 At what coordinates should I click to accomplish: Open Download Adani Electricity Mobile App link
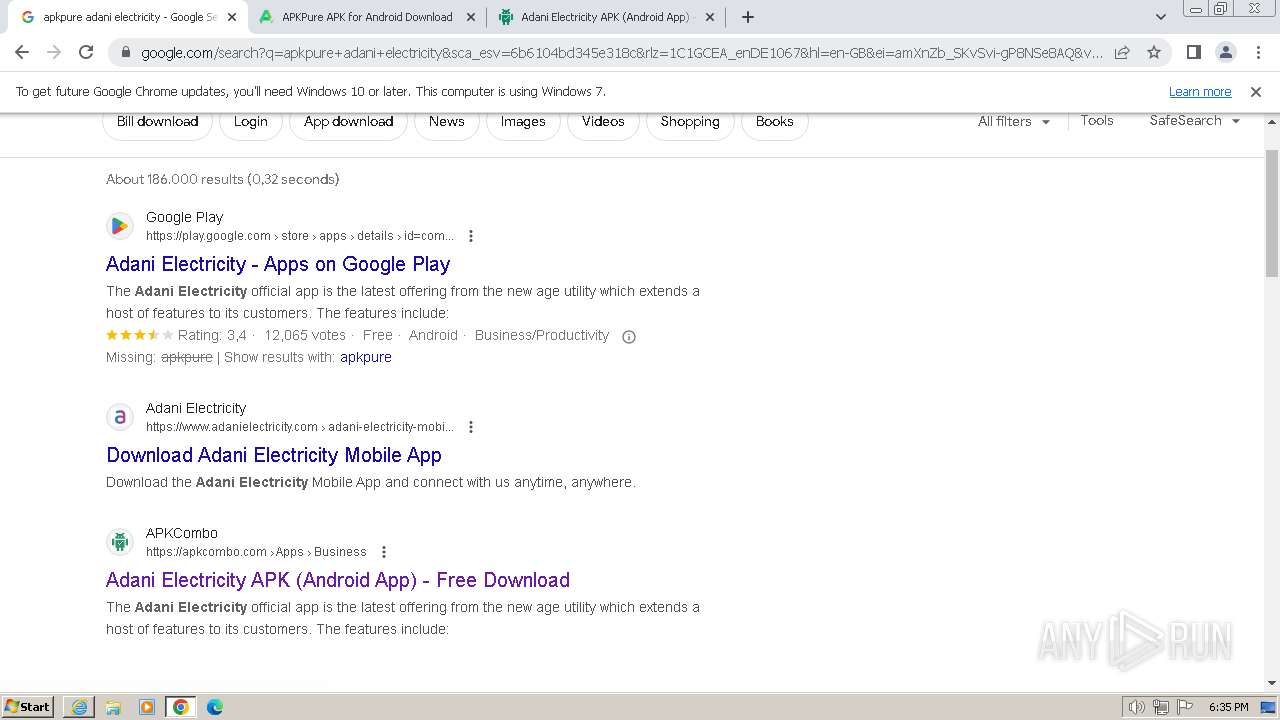tap(274, 455)
